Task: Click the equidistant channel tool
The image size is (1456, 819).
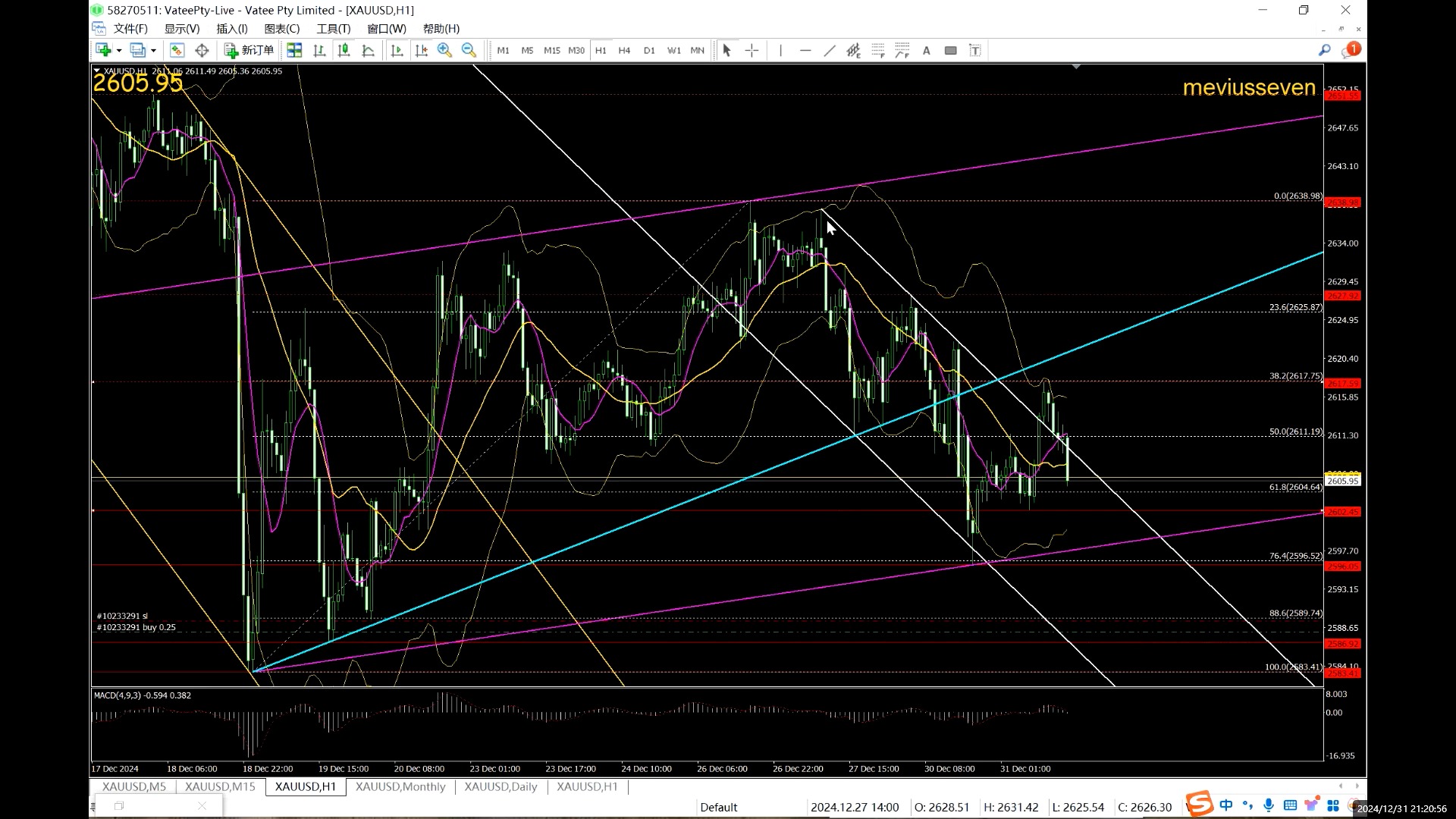Action: tap(853, 50)
